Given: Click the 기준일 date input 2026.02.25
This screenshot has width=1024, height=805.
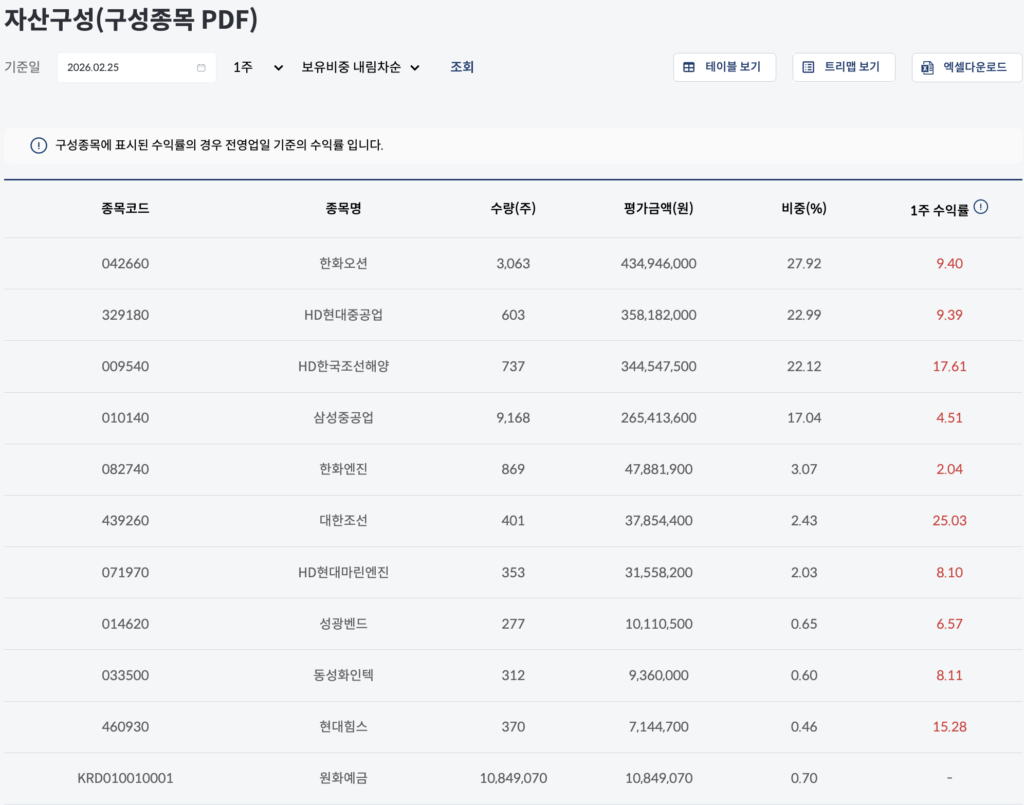Looking at the screenshot, I should tap(125, 68).
